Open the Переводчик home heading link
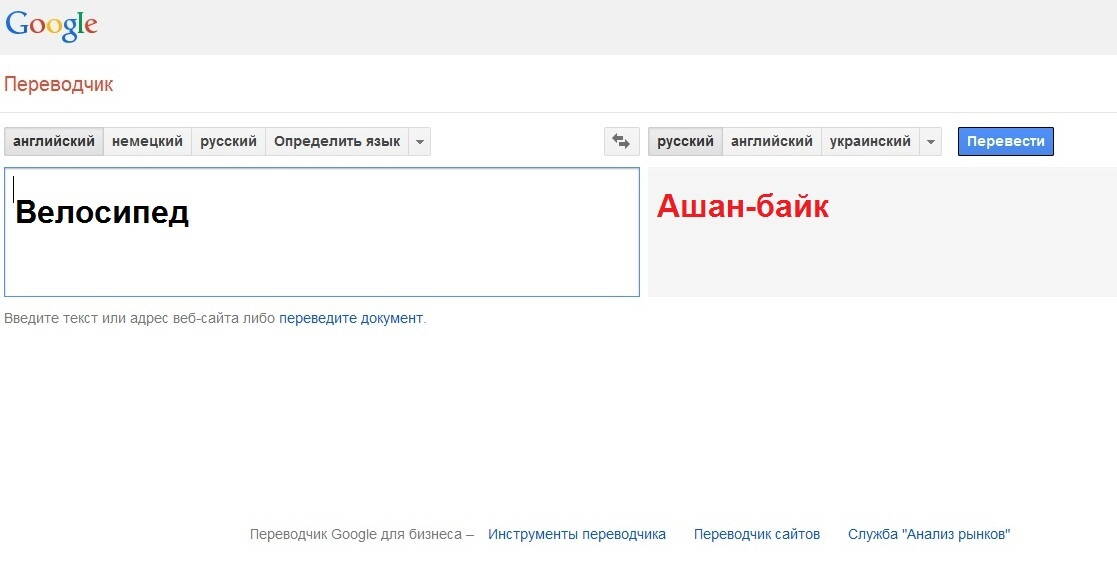The width and height of the screenshot is (1117, 566). click(59, 85)
